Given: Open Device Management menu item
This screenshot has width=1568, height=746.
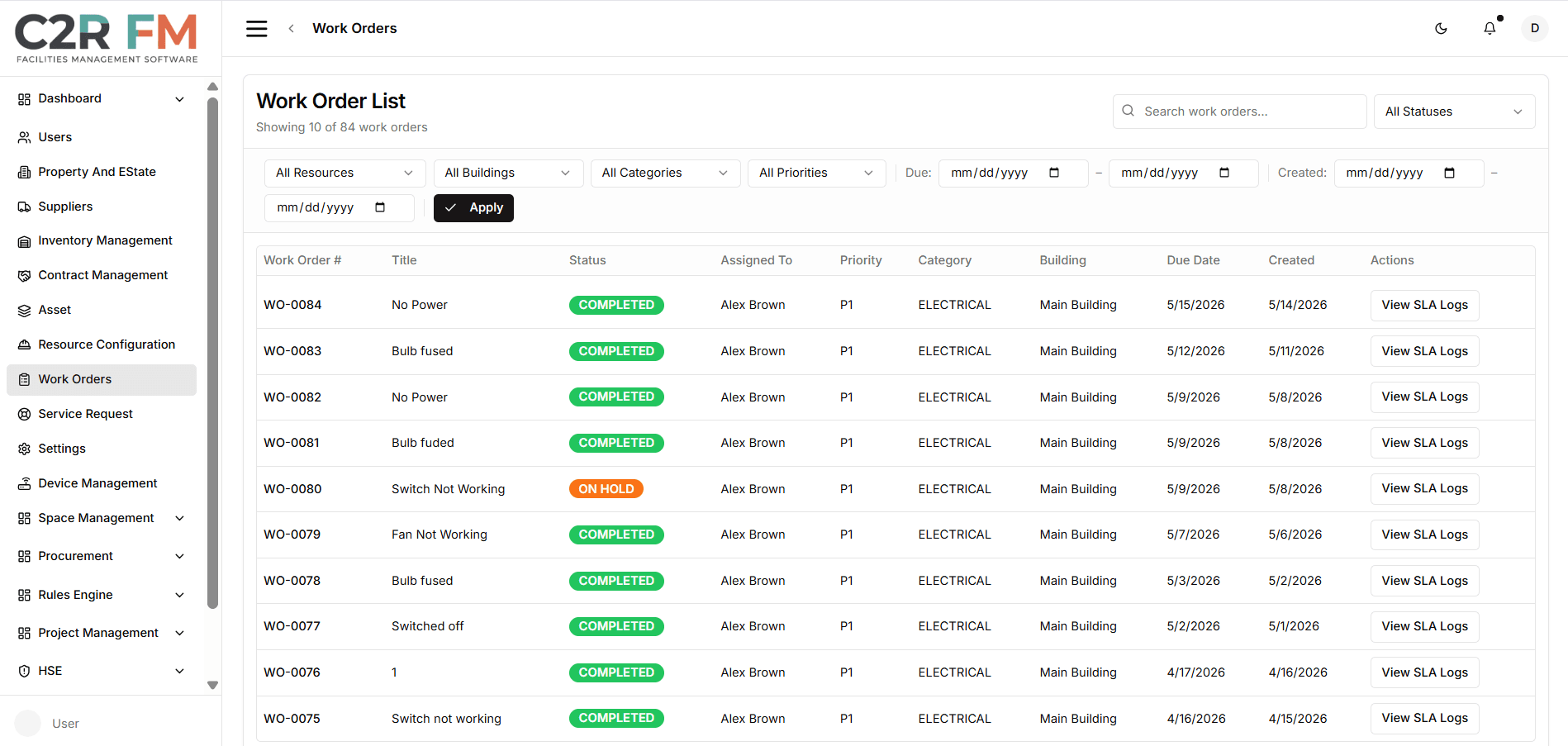Looking at the screenshot, I should coord(102,483).
